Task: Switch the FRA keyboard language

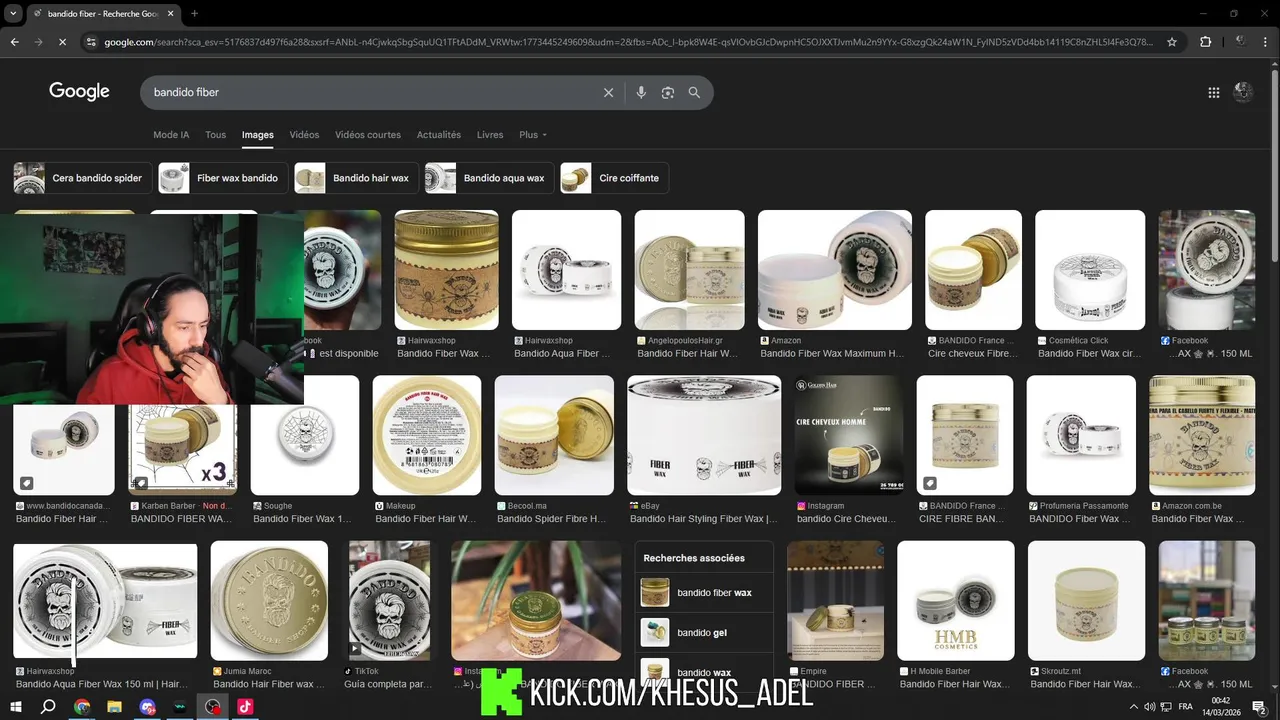Action: point(1185,707)
